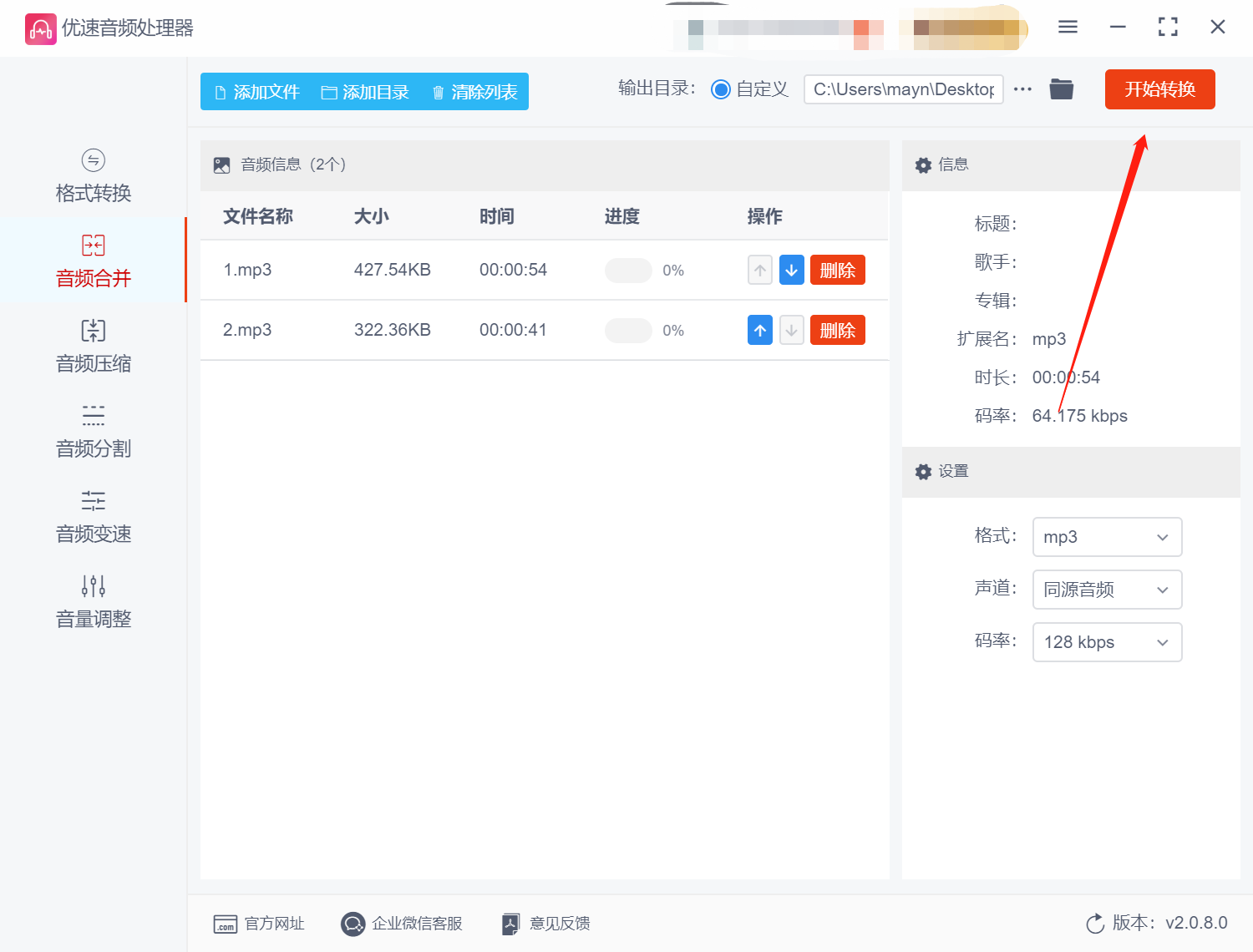Click 清除列表 to clear the list
Viewport: 1253px width, 952px height.
tap(474, 92)
